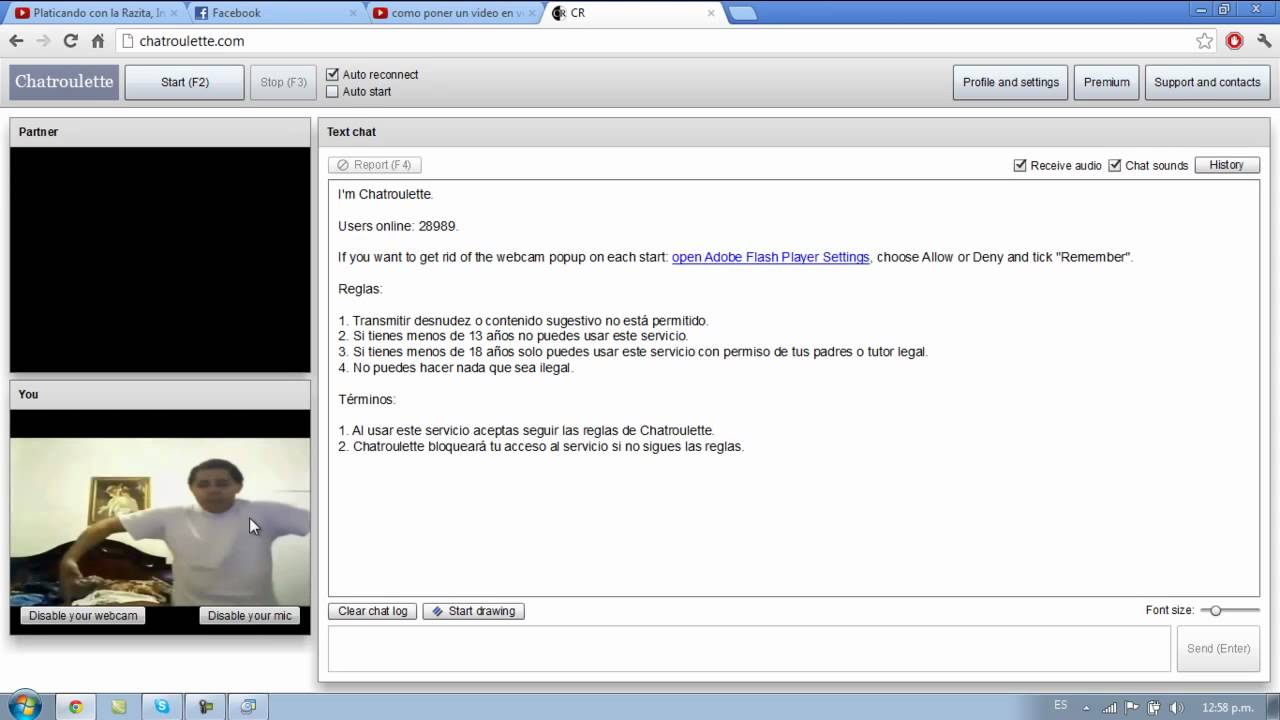
Task: Click the chatroulette.com address bar
Action: (x=655, y=41)
